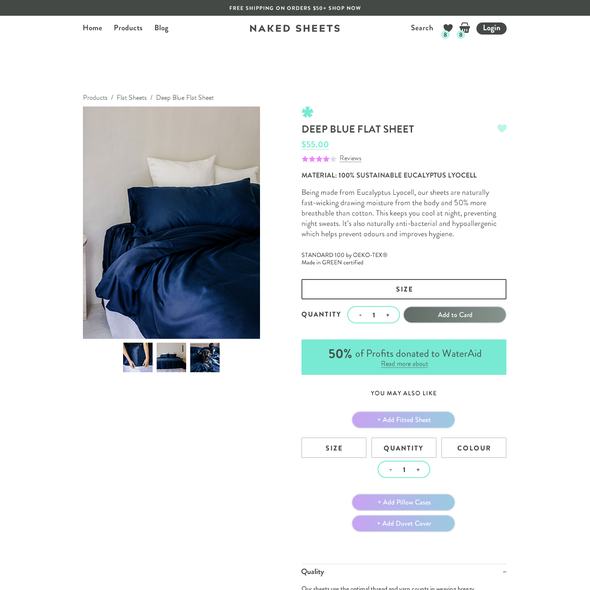Viewport: 590px width, 590px height.
Task: Click Add Pillow Cases gradient button
Action: [x=403, y=502]
